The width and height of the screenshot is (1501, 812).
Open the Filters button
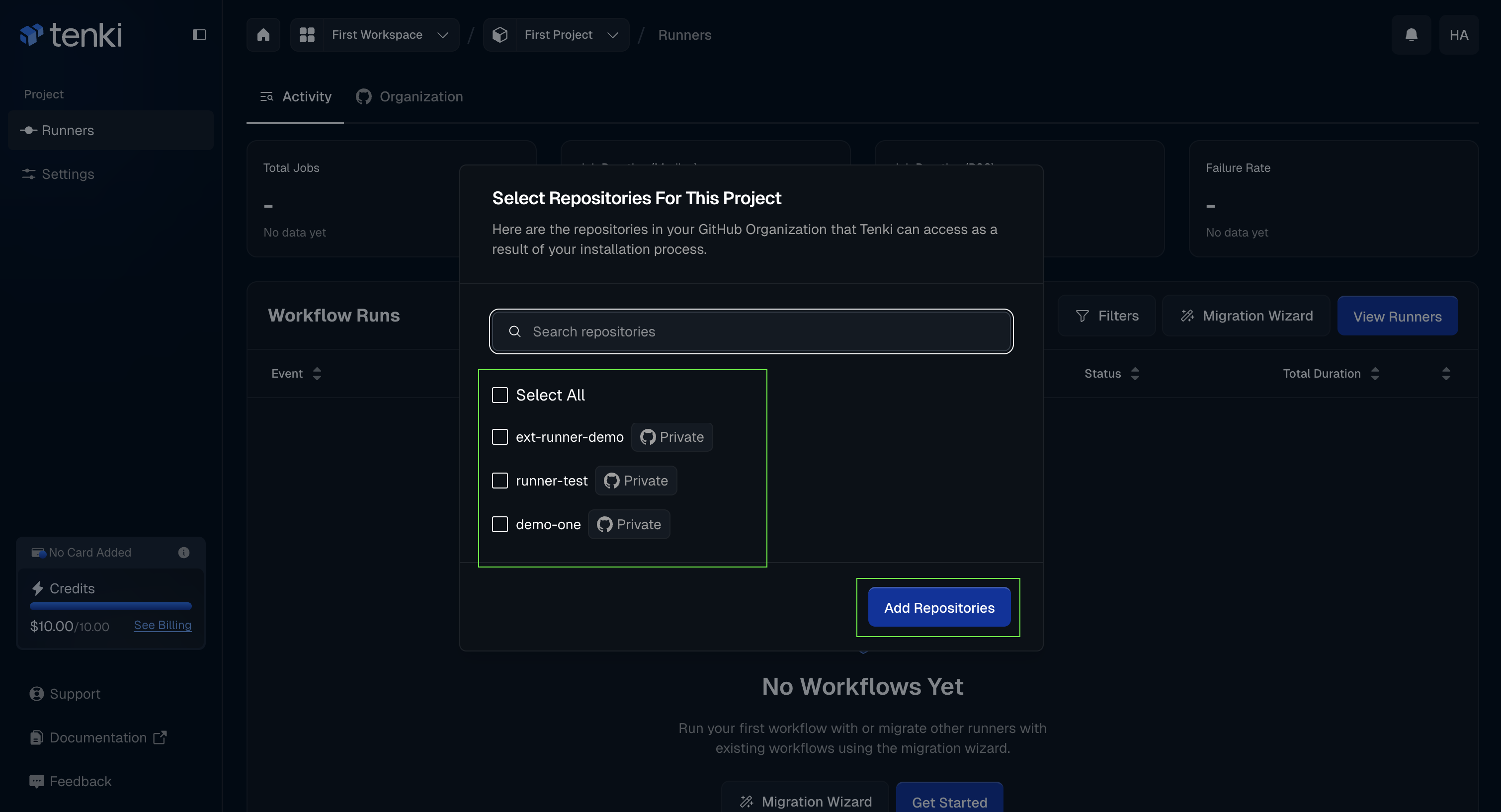1106,316
